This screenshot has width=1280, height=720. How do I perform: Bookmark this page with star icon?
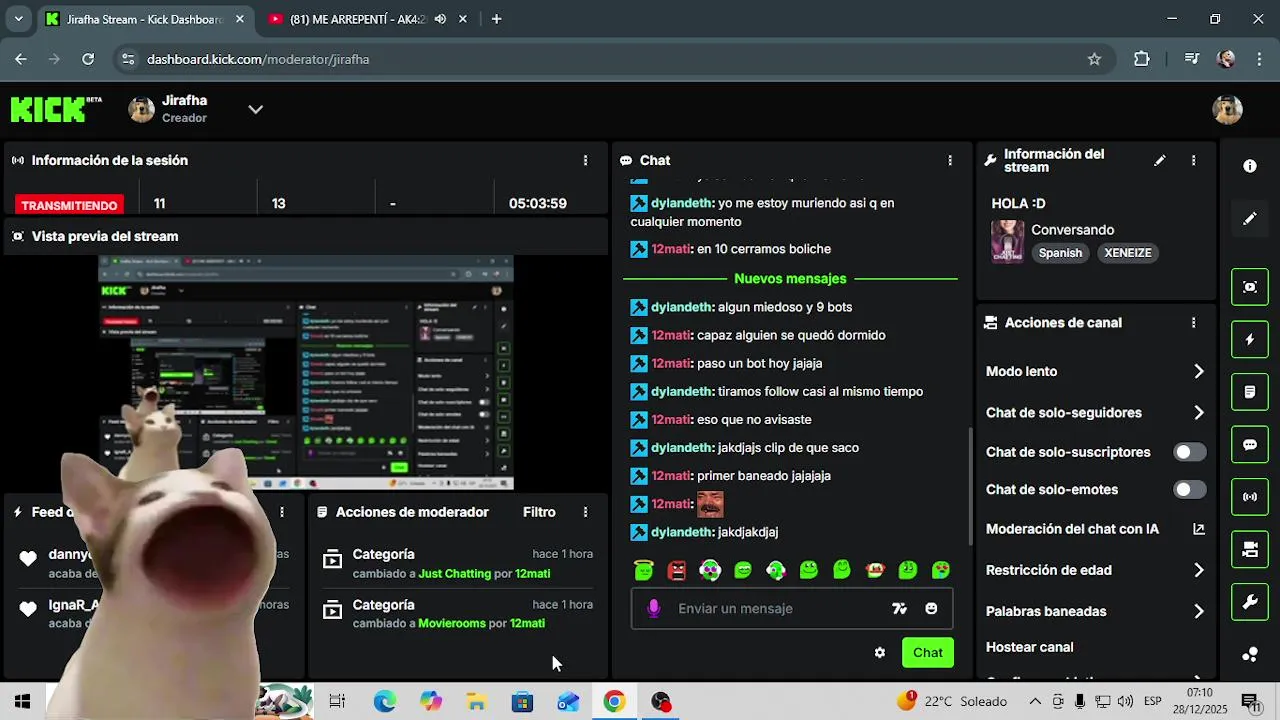[1094, 59]
